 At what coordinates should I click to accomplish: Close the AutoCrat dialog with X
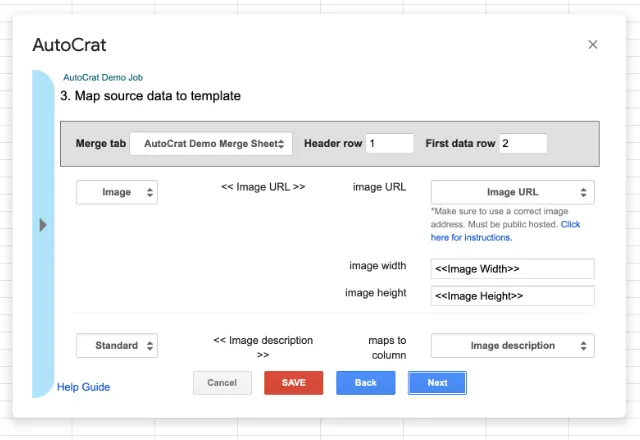click(593, 45)
